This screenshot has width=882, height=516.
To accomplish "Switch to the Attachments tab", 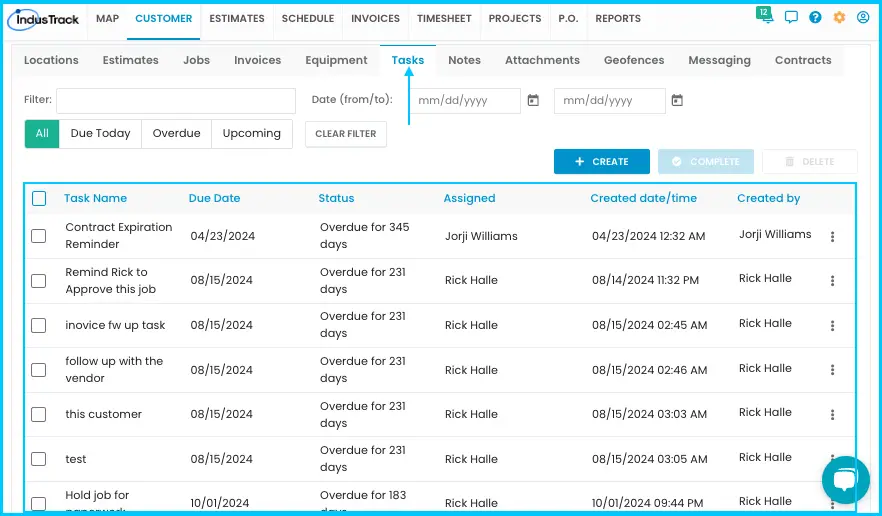I will tap(542, 60).
